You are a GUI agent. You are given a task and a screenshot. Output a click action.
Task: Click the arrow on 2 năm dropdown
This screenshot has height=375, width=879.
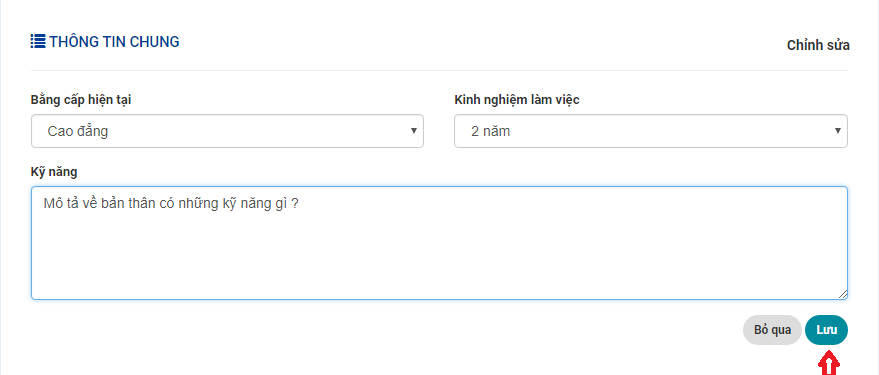[838, 131]
